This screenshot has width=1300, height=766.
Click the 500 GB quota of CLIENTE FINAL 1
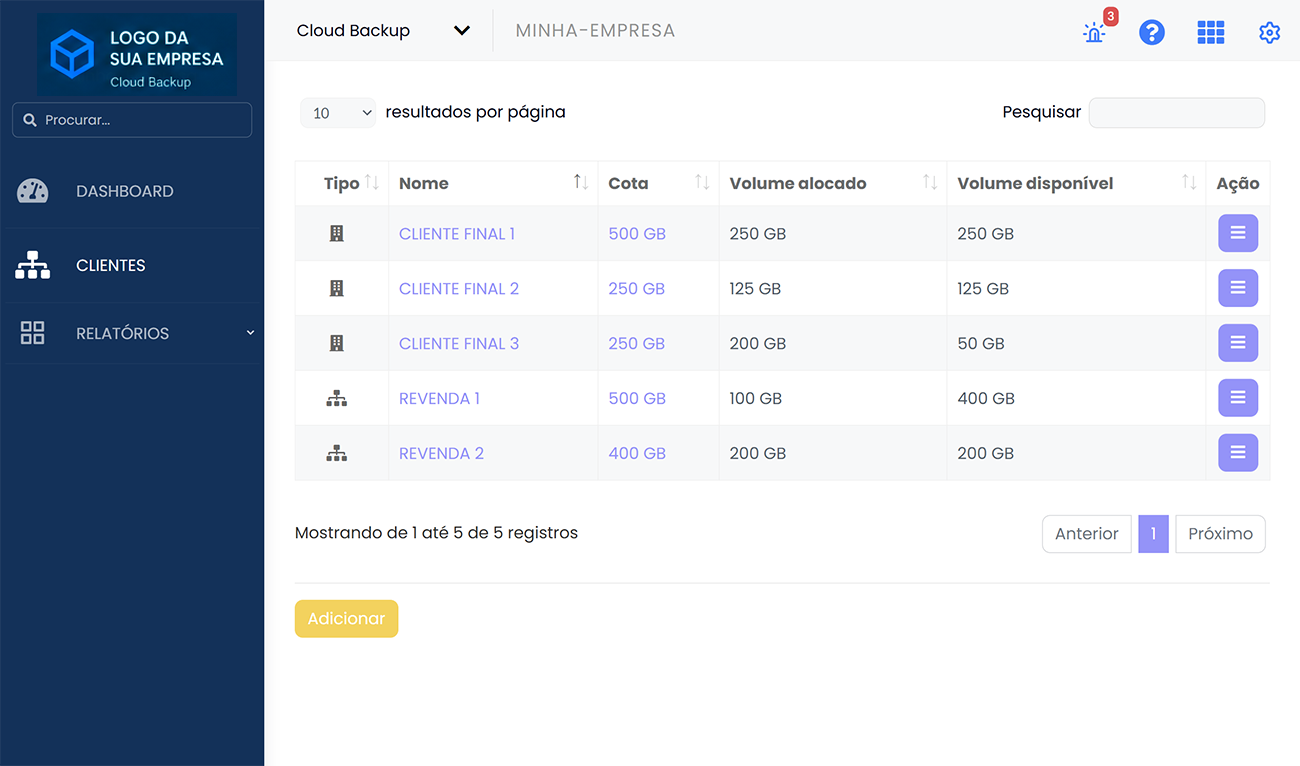coord(637,234)
